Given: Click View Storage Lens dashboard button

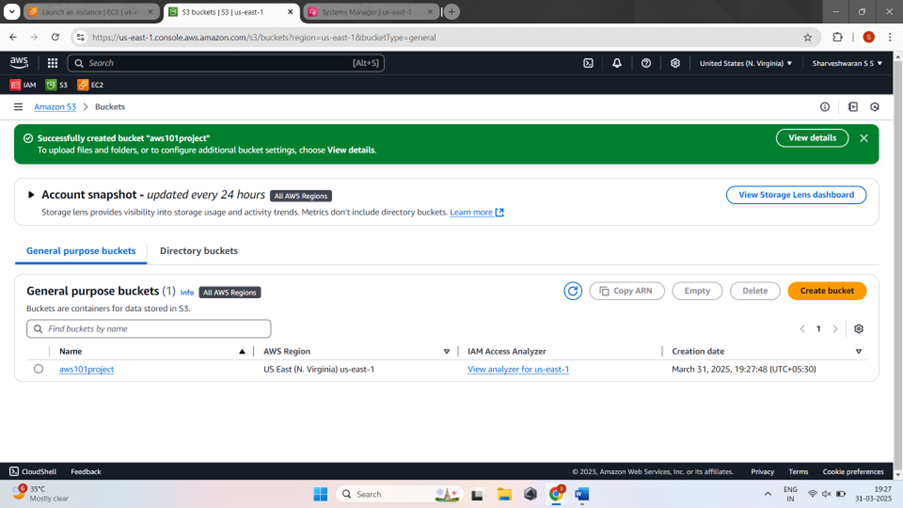Looking at the screenshot, I should [x=796, y=195].
